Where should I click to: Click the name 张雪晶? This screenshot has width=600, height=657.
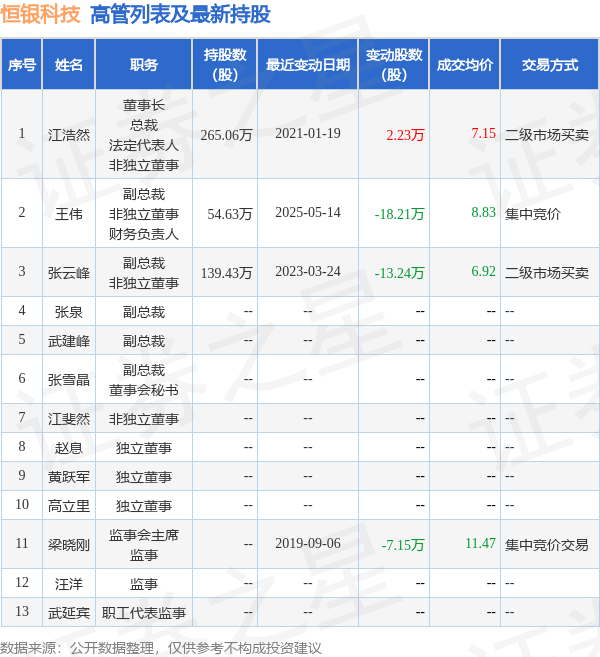click(69, 380)
